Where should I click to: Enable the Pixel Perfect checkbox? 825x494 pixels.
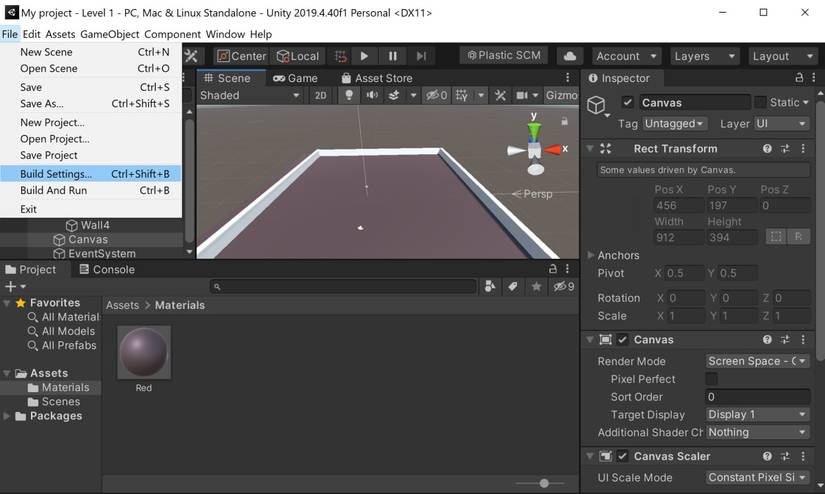(x=711, y=379)
